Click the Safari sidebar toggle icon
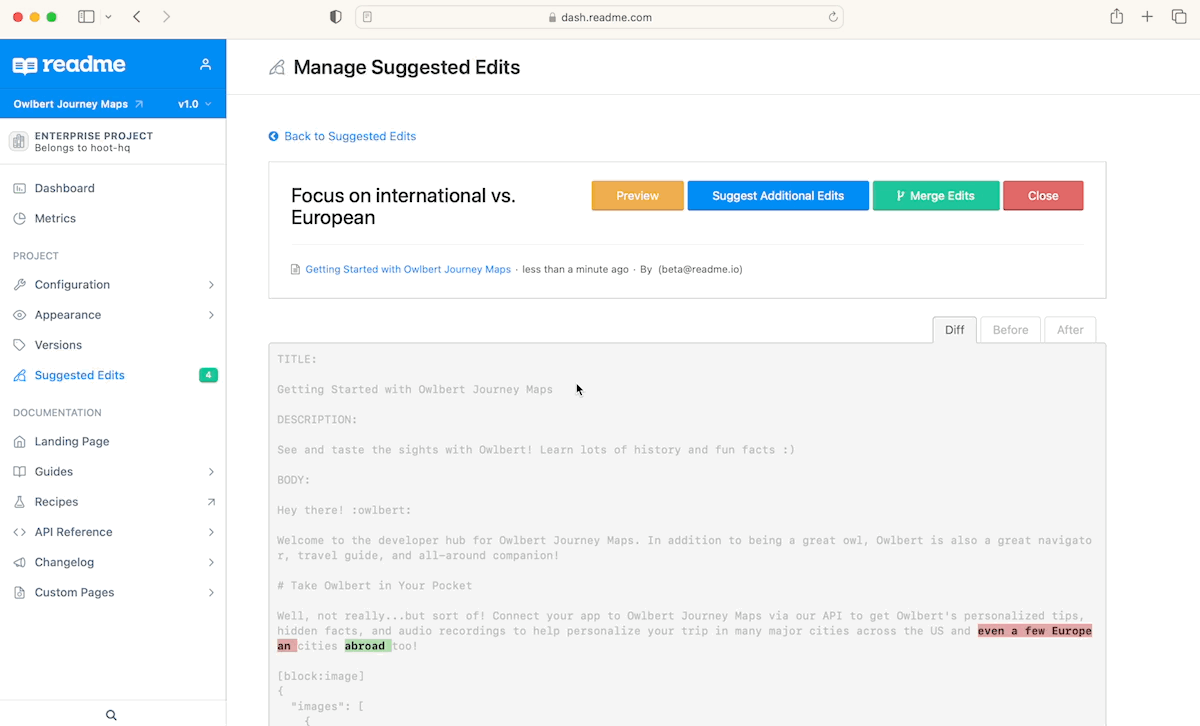This screenshot has height=726, width=1200. tap(86, 17)
